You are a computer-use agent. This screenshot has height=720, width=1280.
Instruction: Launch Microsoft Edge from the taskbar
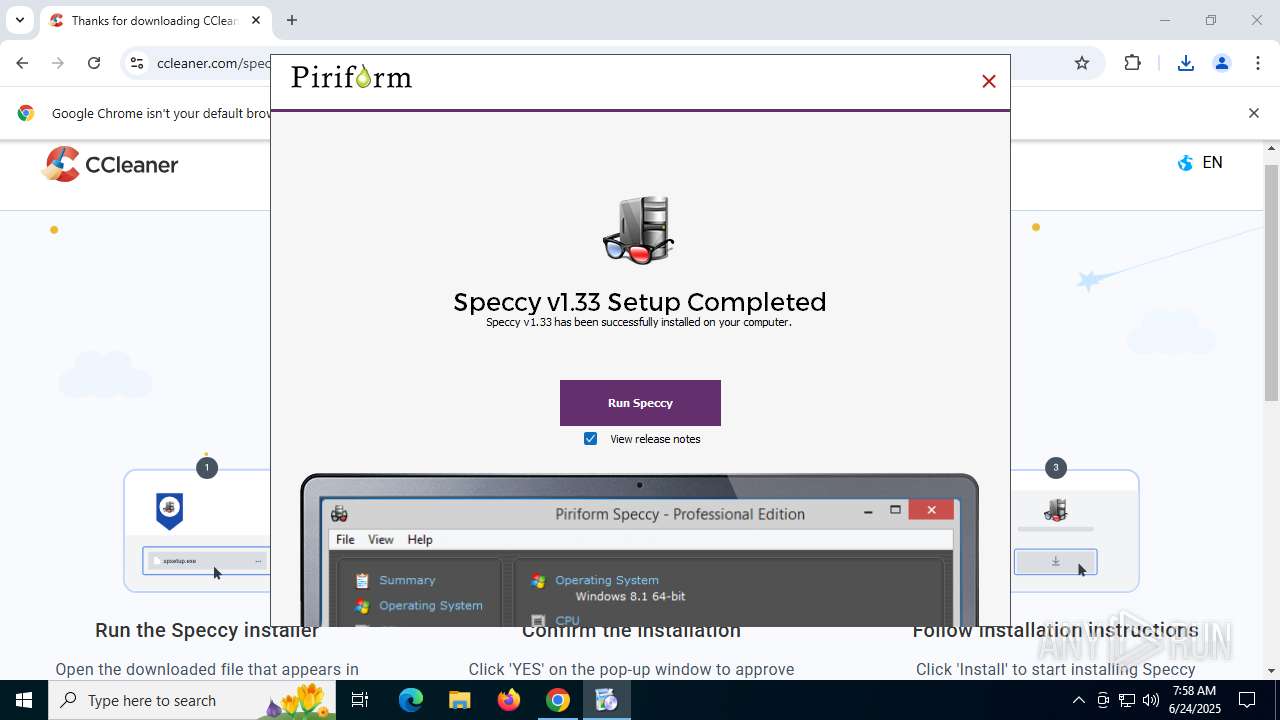410,700
